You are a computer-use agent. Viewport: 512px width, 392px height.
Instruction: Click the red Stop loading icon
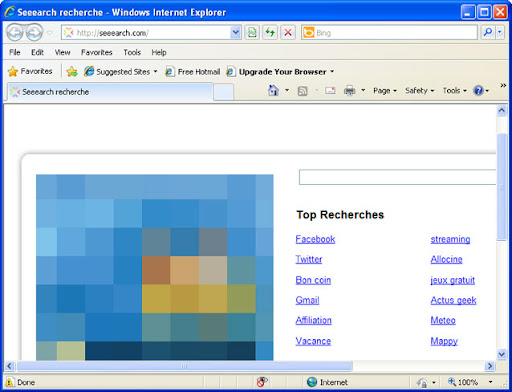(288, 33)
